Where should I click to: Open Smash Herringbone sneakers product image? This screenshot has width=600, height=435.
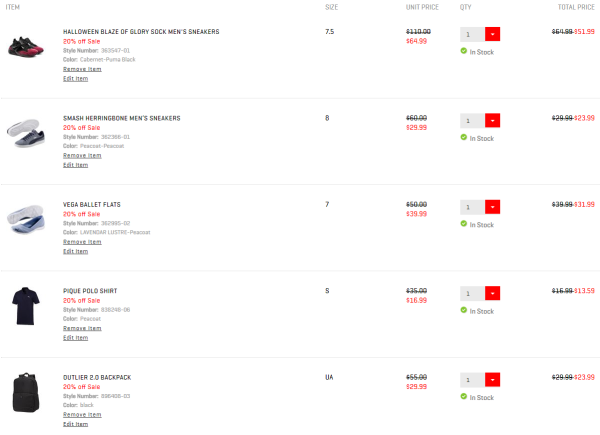click(26, 133)
